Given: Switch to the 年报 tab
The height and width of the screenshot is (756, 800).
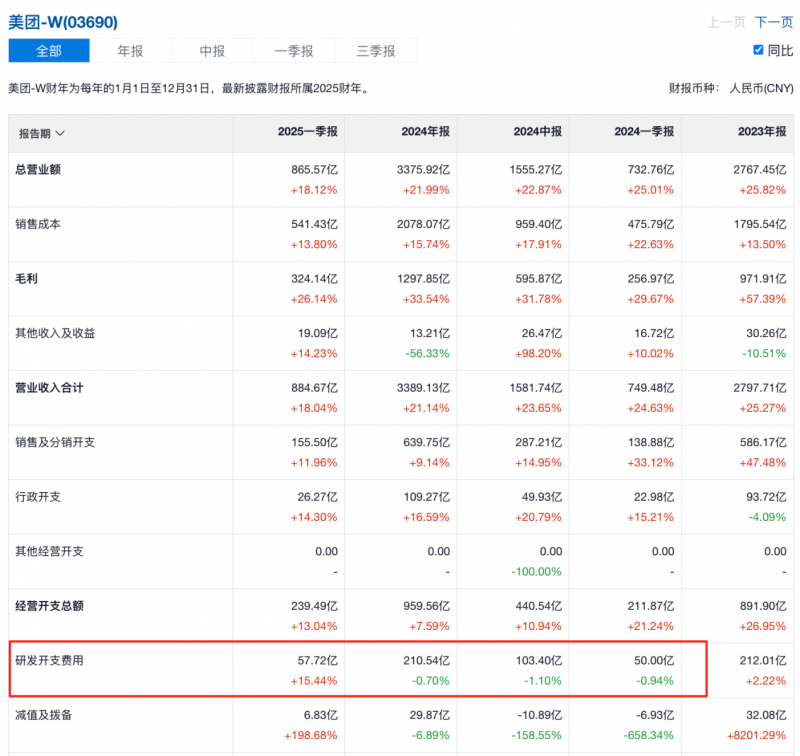Looking at the screenshot, I should tap(131, 51).
